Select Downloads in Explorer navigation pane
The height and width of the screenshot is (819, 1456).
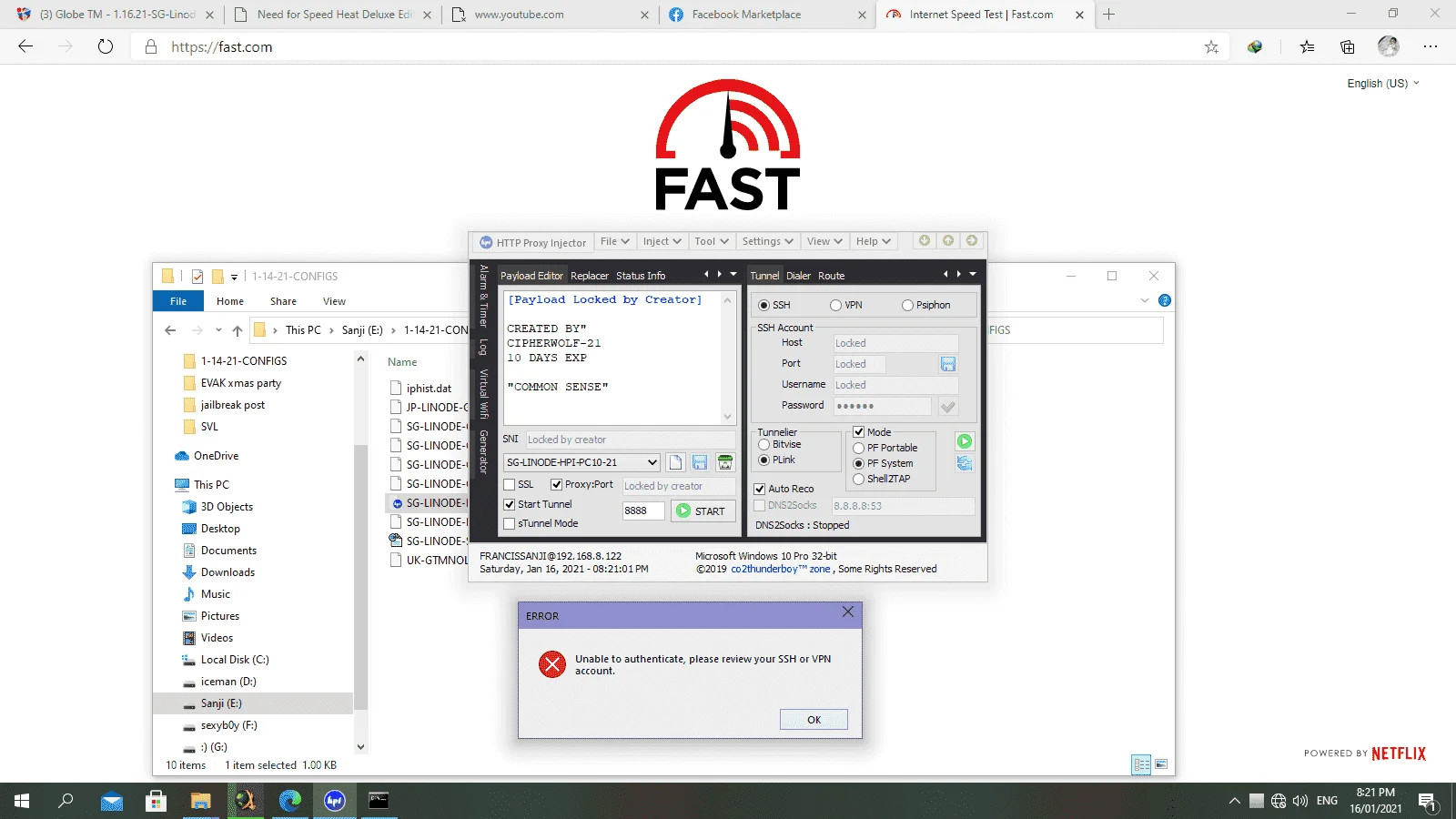point(227,572)
